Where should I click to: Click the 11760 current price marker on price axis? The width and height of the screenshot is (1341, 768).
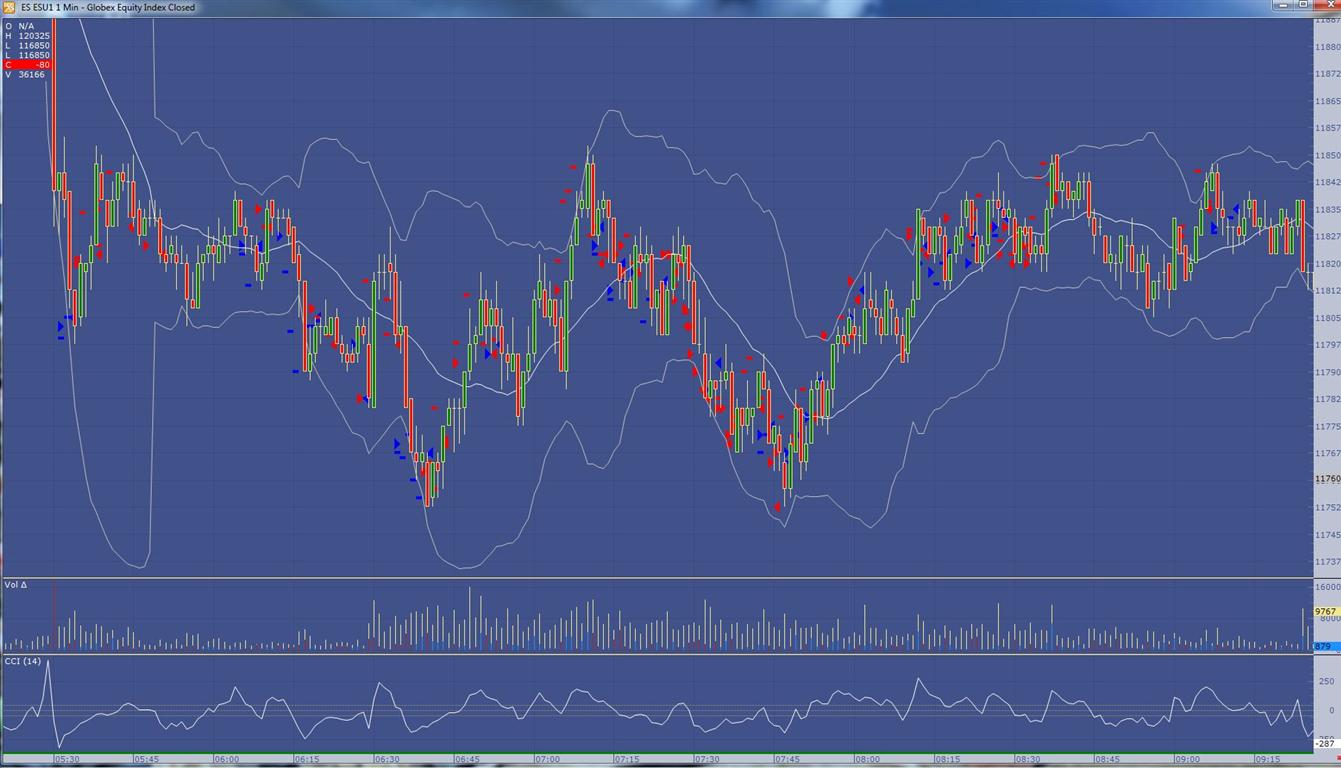point(1327,479)
